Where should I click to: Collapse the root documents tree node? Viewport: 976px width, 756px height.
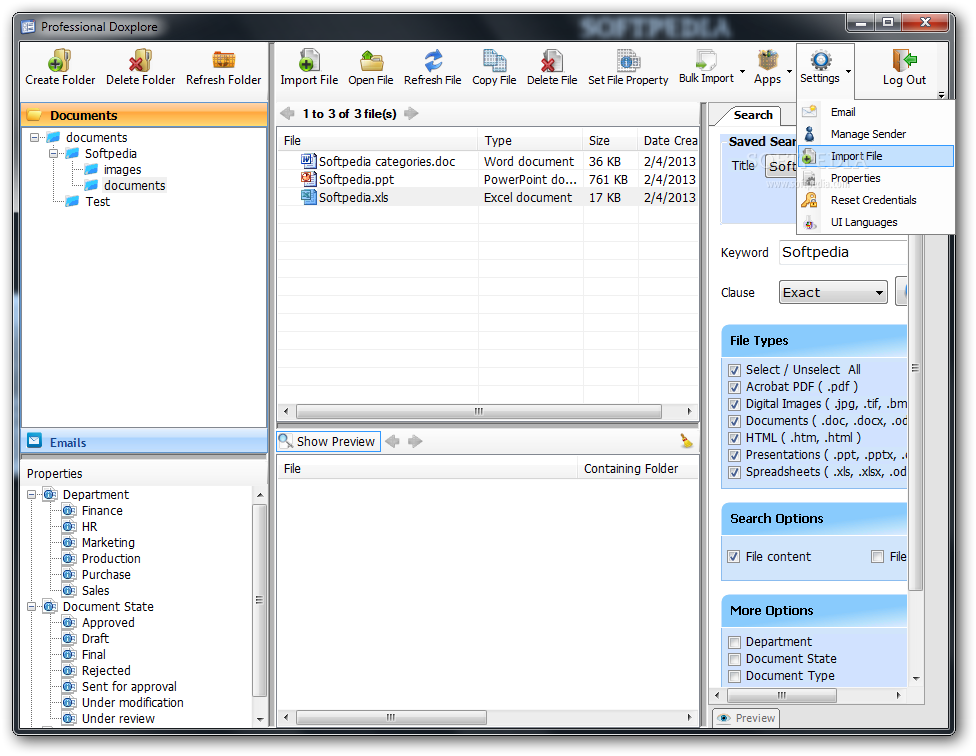point(35,137)
